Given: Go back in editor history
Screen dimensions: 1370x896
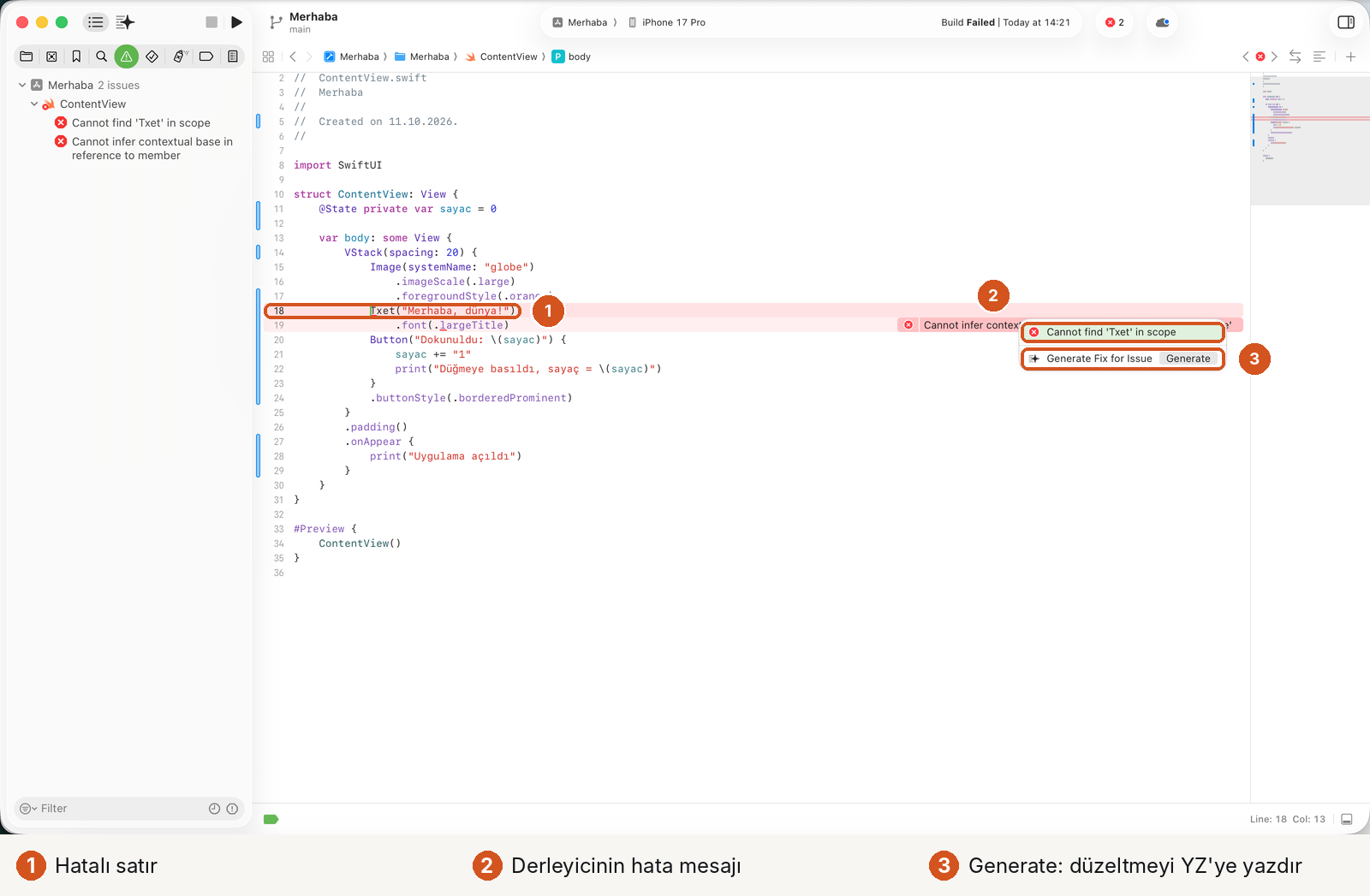Looking at the screenshot, I should pyautogui.click(x=293, y=56).
